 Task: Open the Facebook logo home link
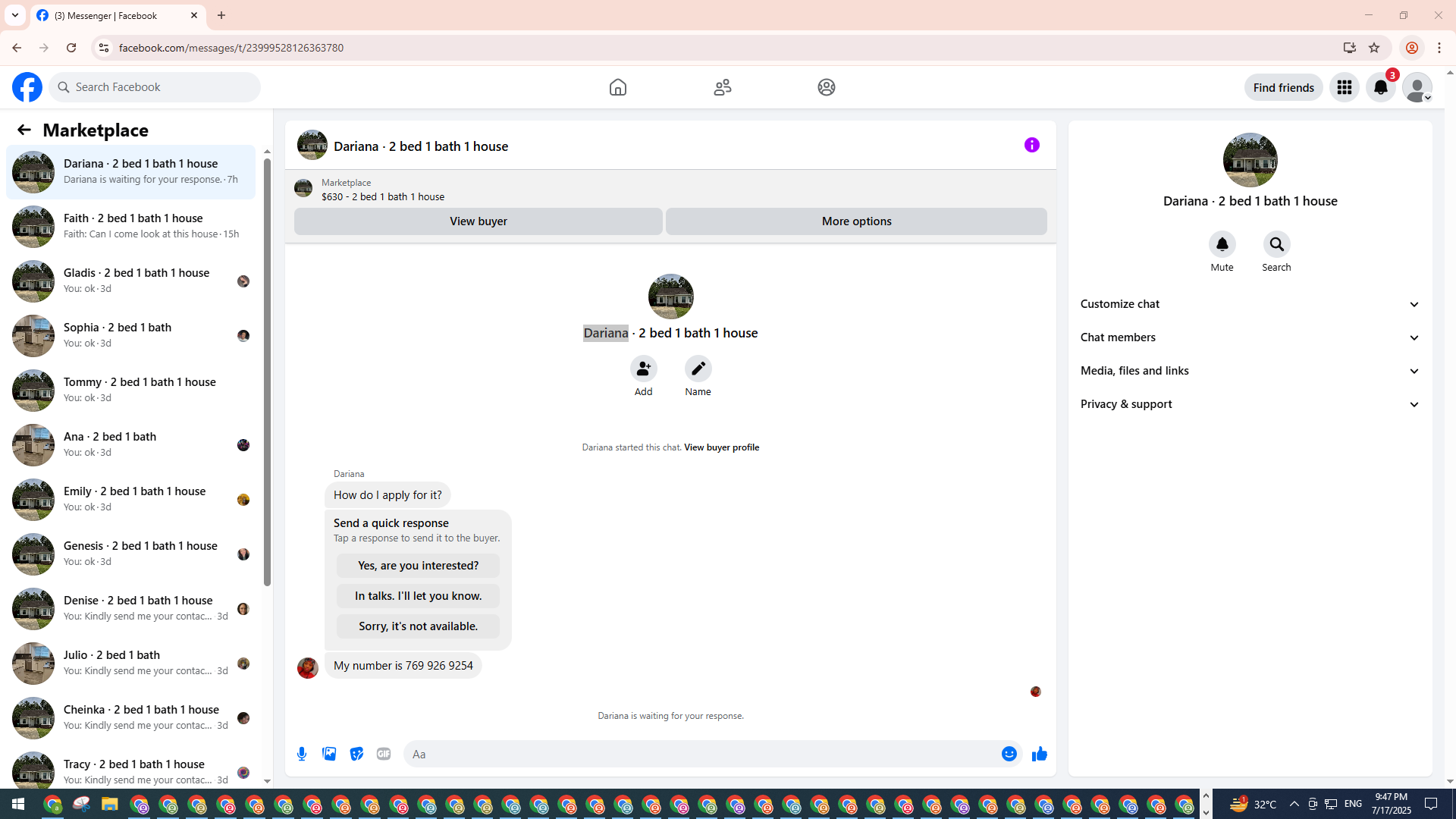[27, 87]
